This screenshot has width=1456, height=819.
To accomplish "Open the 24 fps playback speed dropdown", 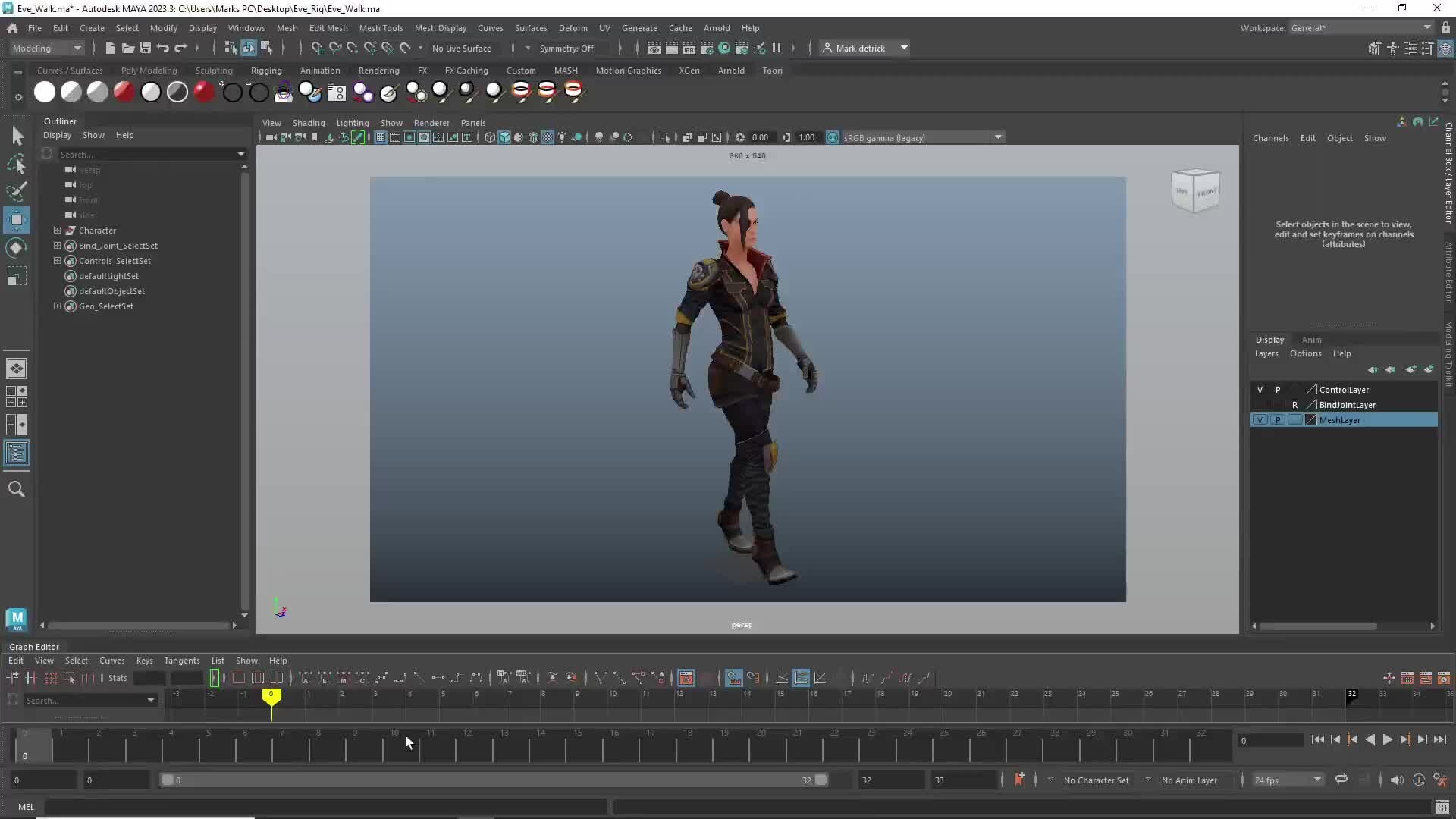I will [x=1287, y=780].
